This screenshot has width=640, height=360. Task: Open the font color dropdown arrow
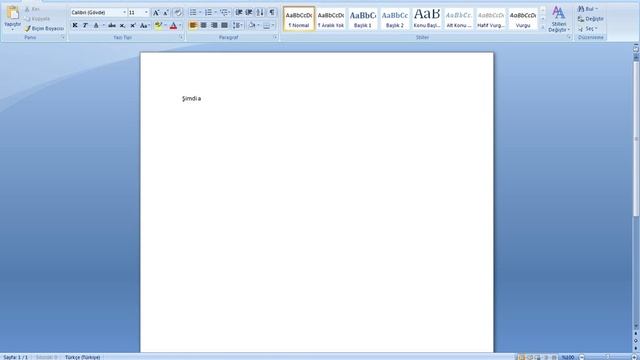(180, 25)
